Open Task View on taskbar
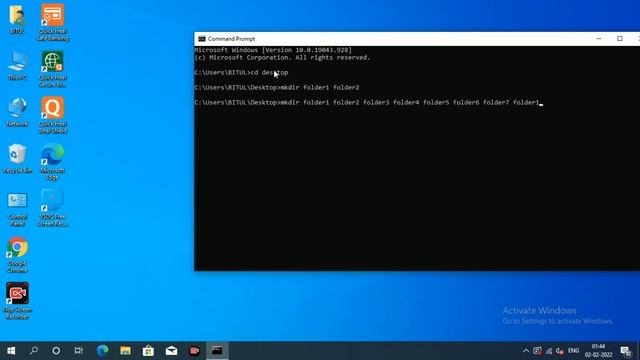 point(79,351)
